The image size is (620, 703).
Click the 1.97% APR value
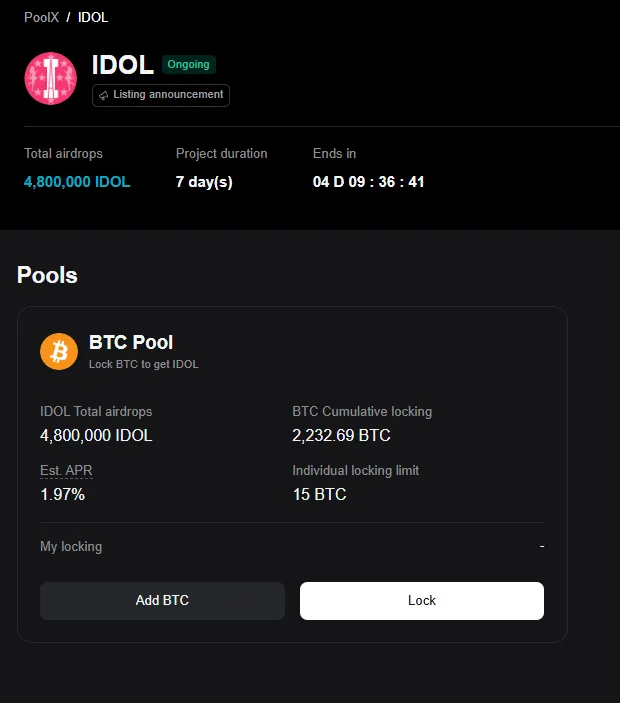pos(62,494)
